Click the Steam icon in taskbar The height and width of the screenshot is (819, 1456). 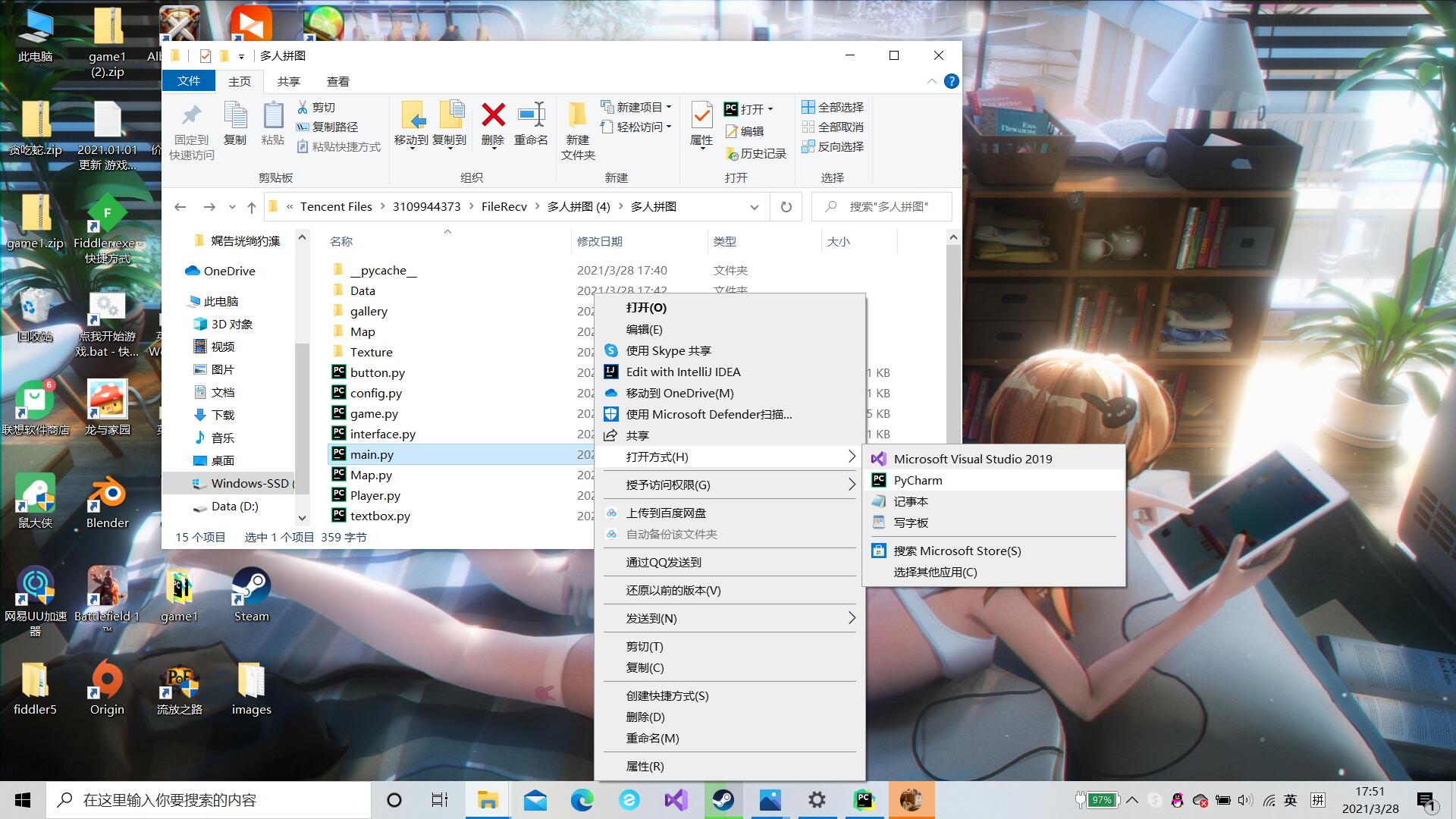tap(722, 799)
